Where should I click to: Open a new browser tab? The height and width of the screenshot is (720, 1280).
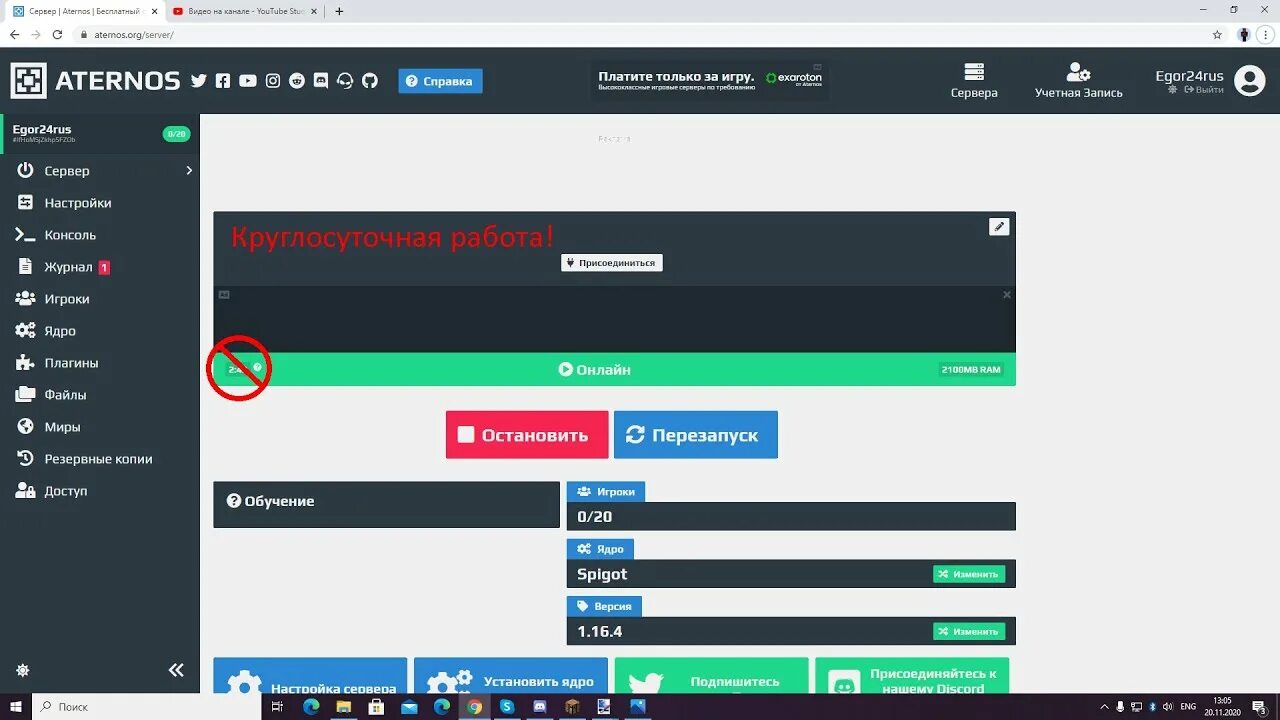[x=339, y=11]
